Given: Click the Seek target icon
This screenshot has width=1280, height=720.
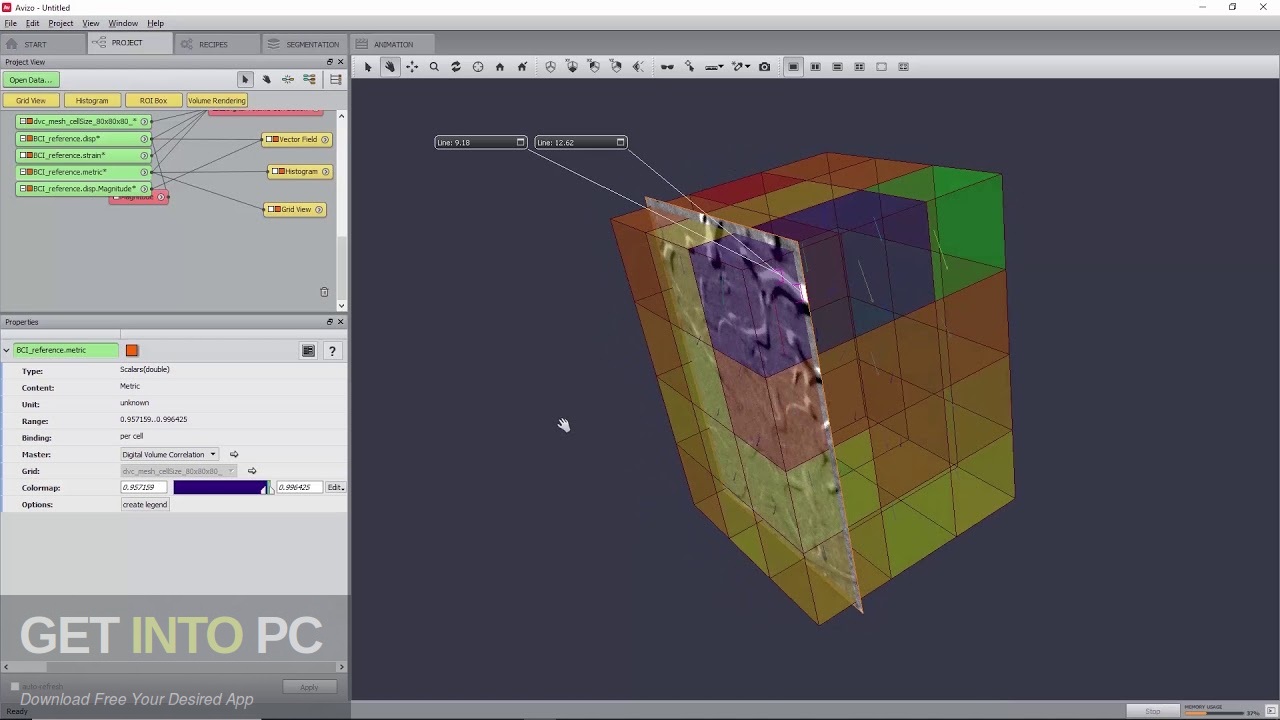Looking at the screenshot, I should coord(478,67).
